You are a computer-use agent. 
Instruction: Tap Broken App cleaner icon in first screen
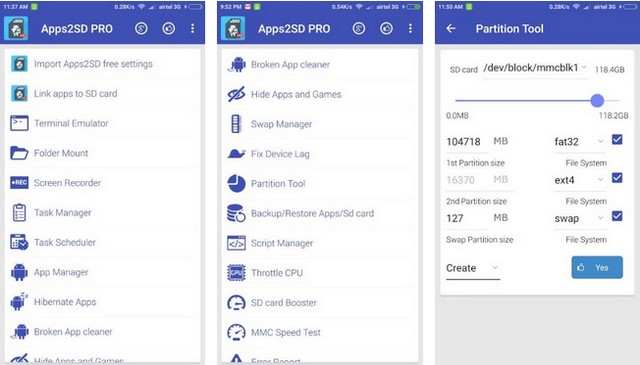19,332
